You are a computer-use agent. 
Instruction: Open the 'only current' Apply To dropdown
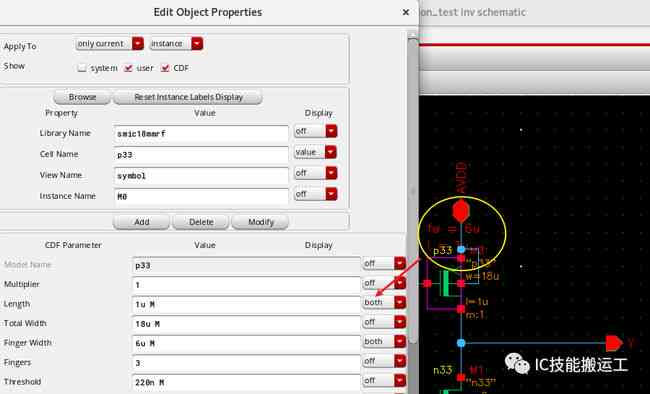[x=110, y=44]
